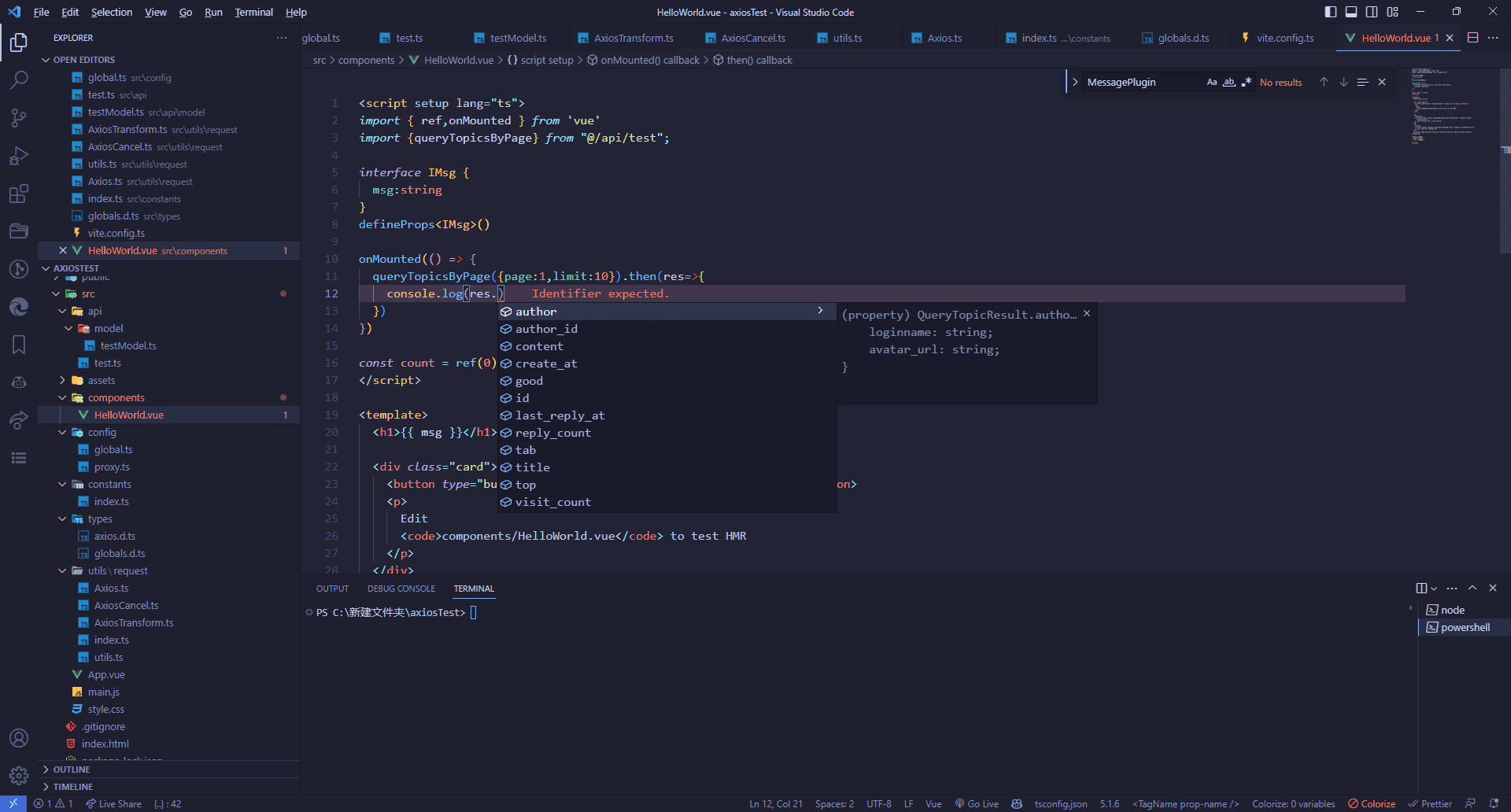1511x812 pixels.
Task: Toggle secondary side bar visibility
Action: 1372,12
